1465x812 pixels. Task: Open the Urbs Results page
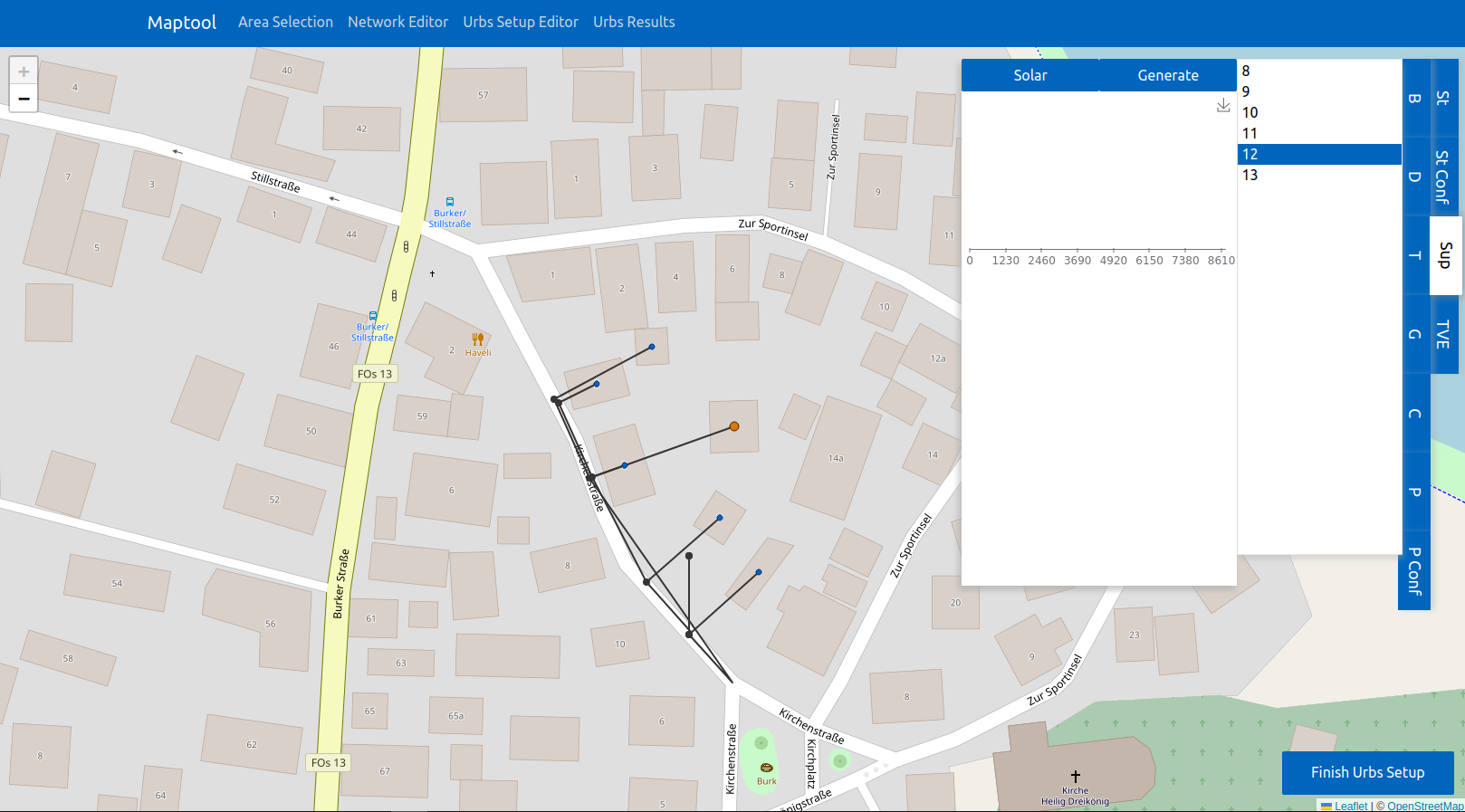634,22
